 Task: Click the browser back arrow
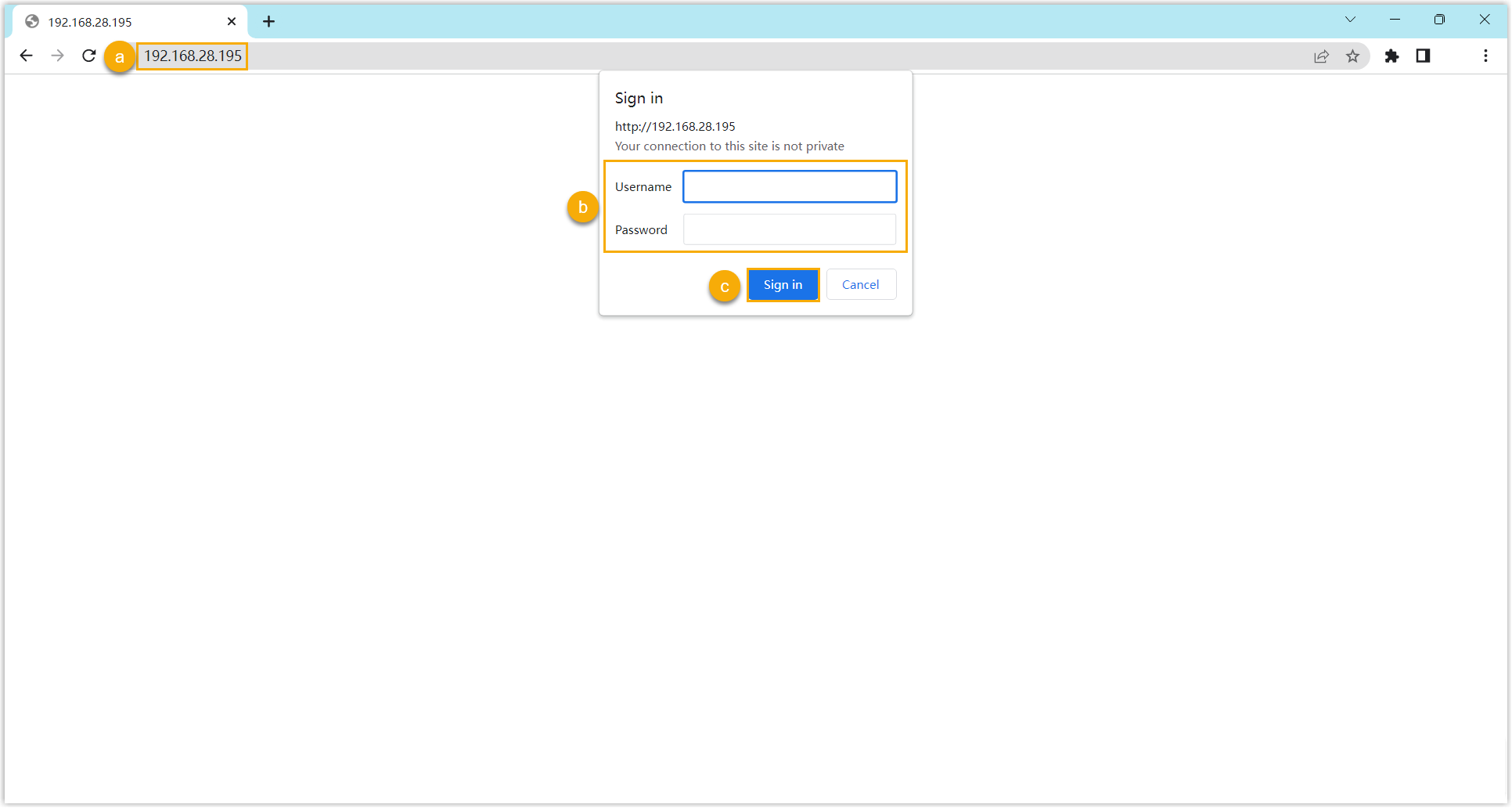point(26,56)
